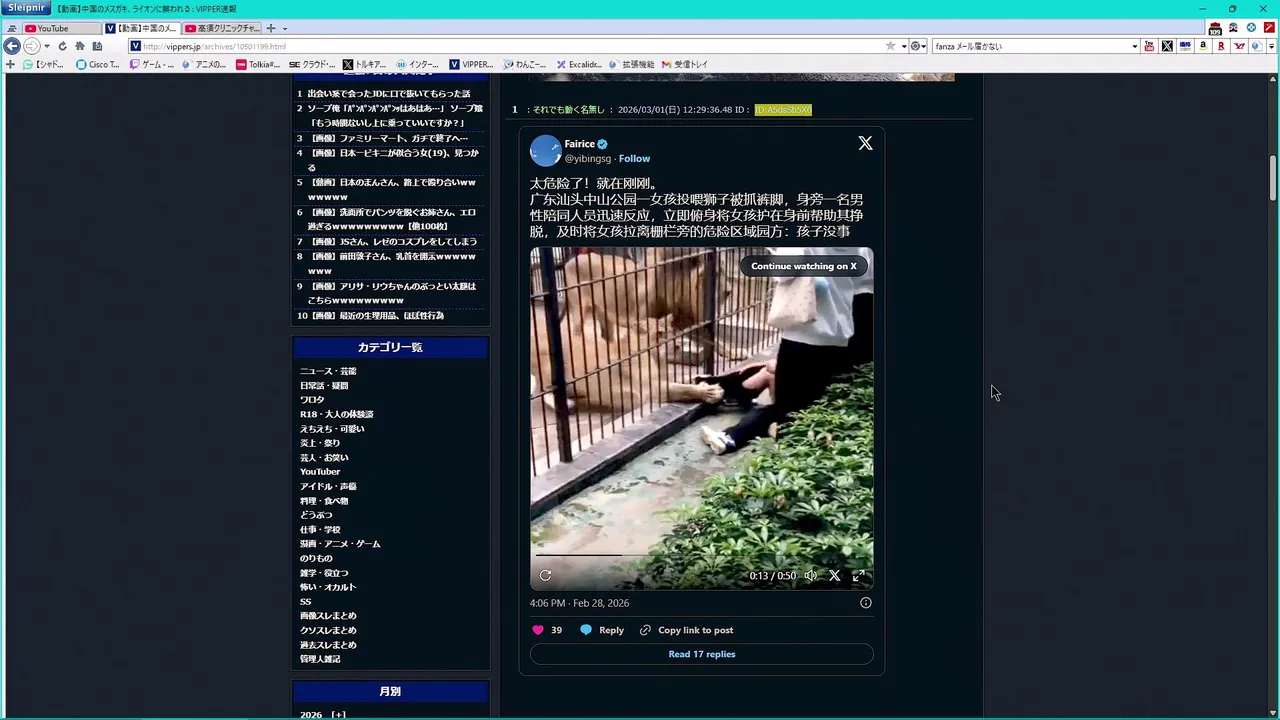Open the わんこー... bookmark

tap(525, 64)
